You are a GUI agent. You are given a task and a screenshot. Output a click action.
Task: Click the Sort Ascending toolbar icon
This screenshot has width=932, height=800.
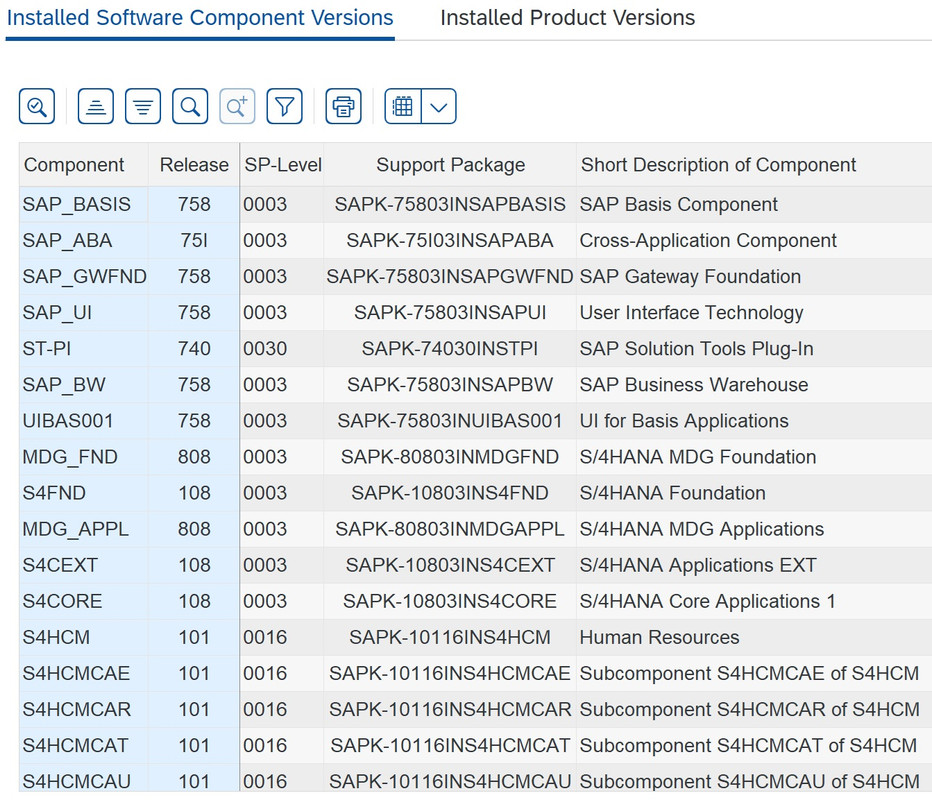96,106
